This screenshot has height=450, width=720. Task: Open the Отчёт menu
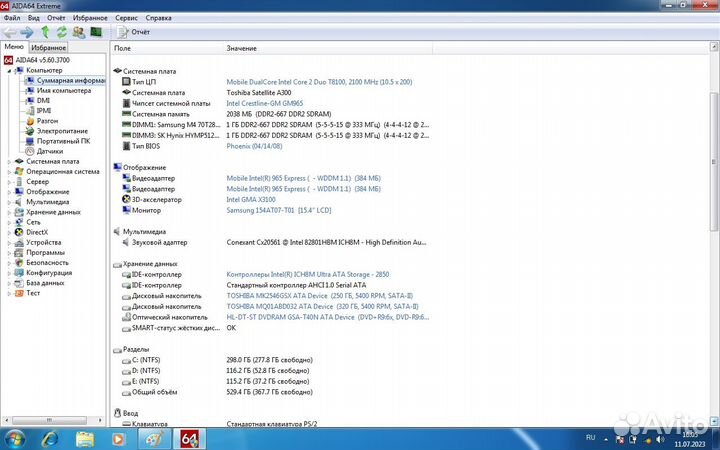[x=56, y=18]
